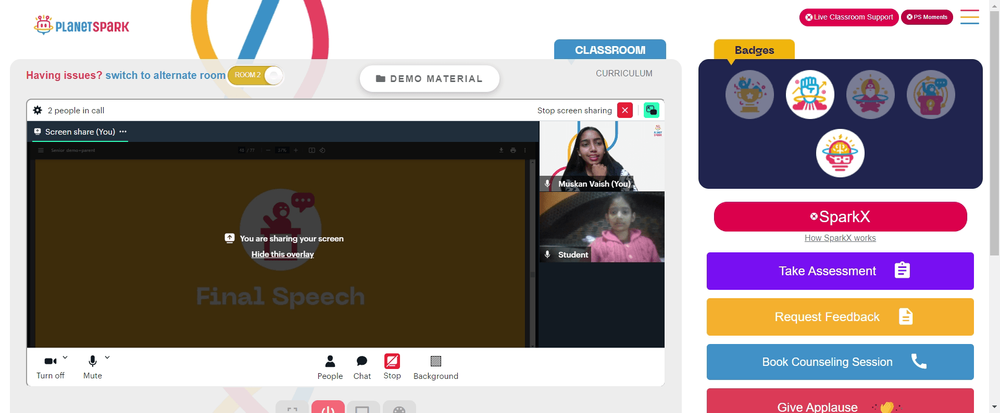Image resolution: width=1000 pixels, height=413 pixels.
Task: Expand the camera options chevron
Action: coord(65,358)
